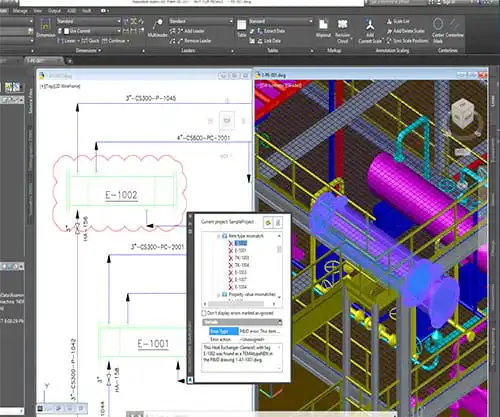500x417 pixels.
Task: Collapse the Details section header
Action: 242,322
